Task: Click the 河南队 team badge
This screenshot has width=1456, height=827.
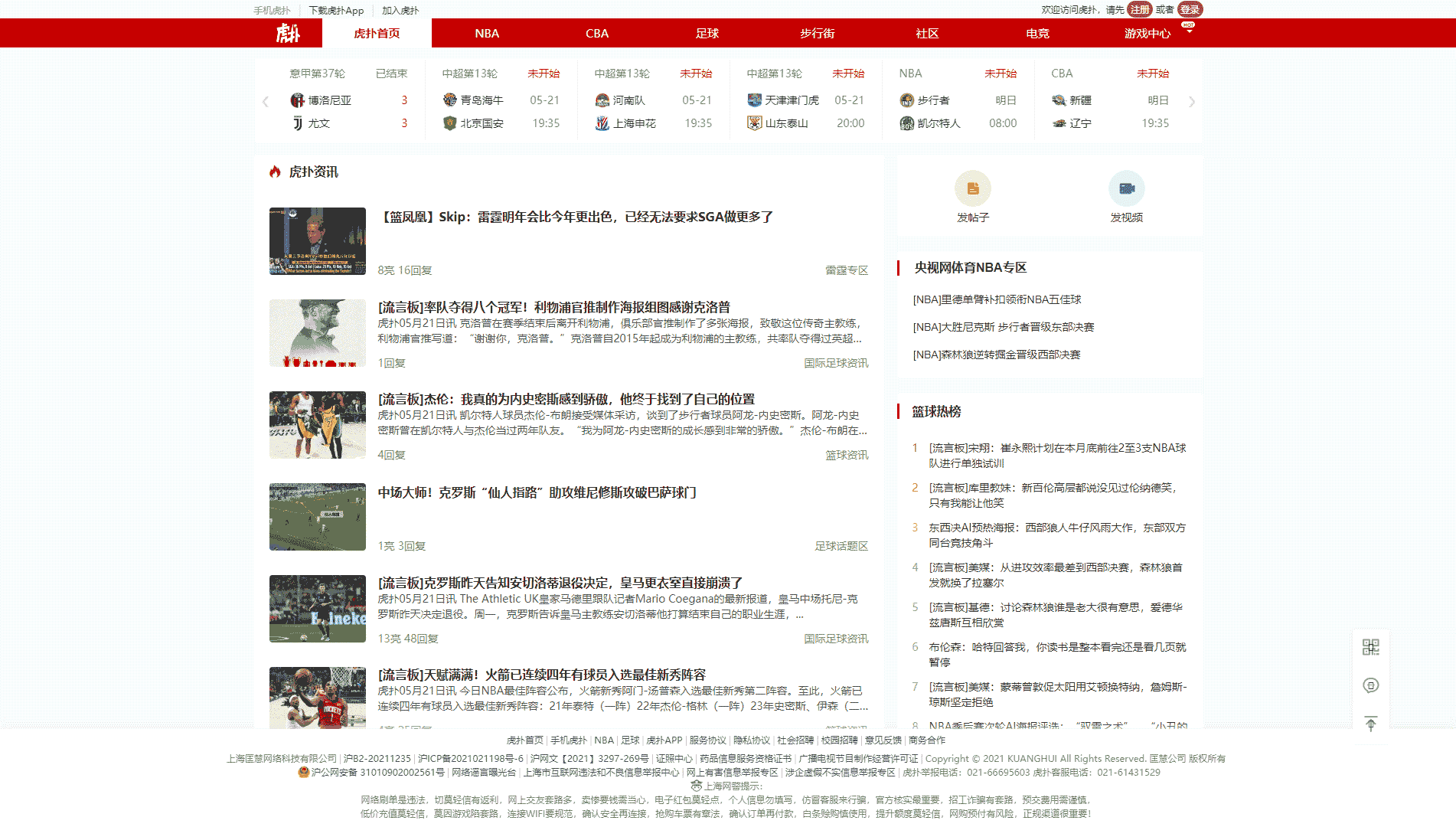Action: click(602, 100)
